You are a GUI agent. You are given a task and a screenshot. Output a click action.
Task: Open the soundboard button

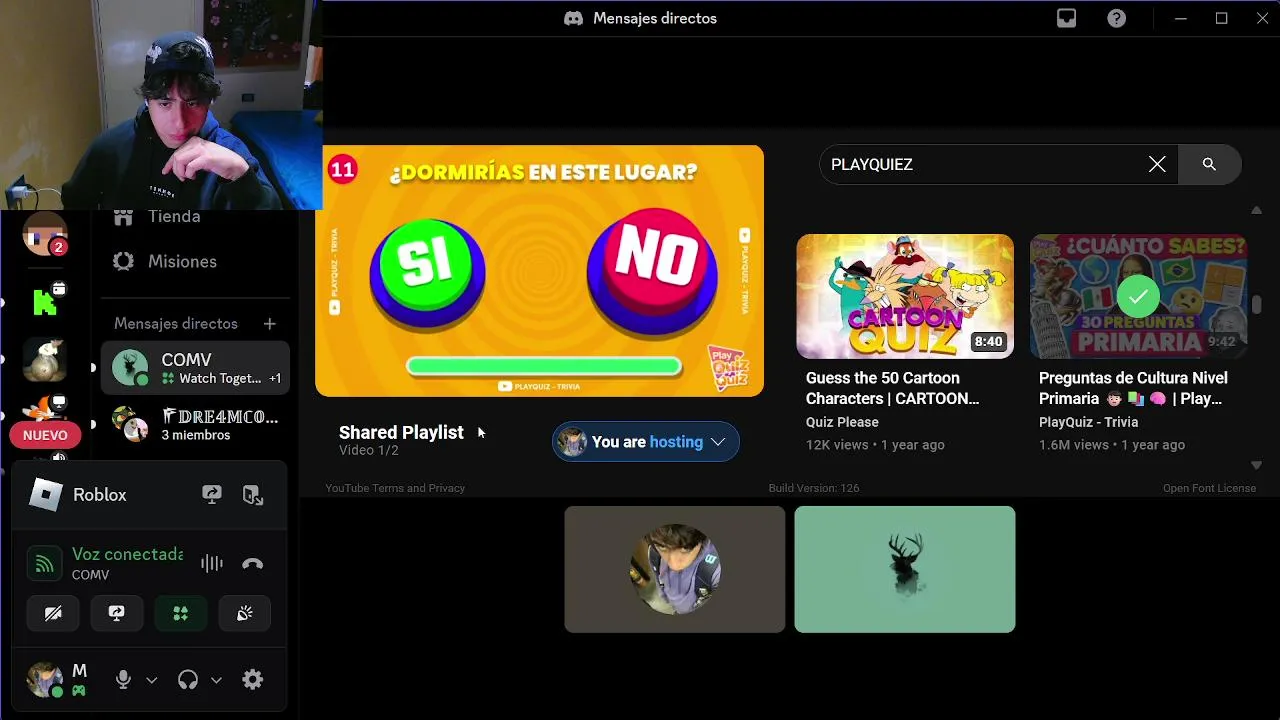point(245,613)
